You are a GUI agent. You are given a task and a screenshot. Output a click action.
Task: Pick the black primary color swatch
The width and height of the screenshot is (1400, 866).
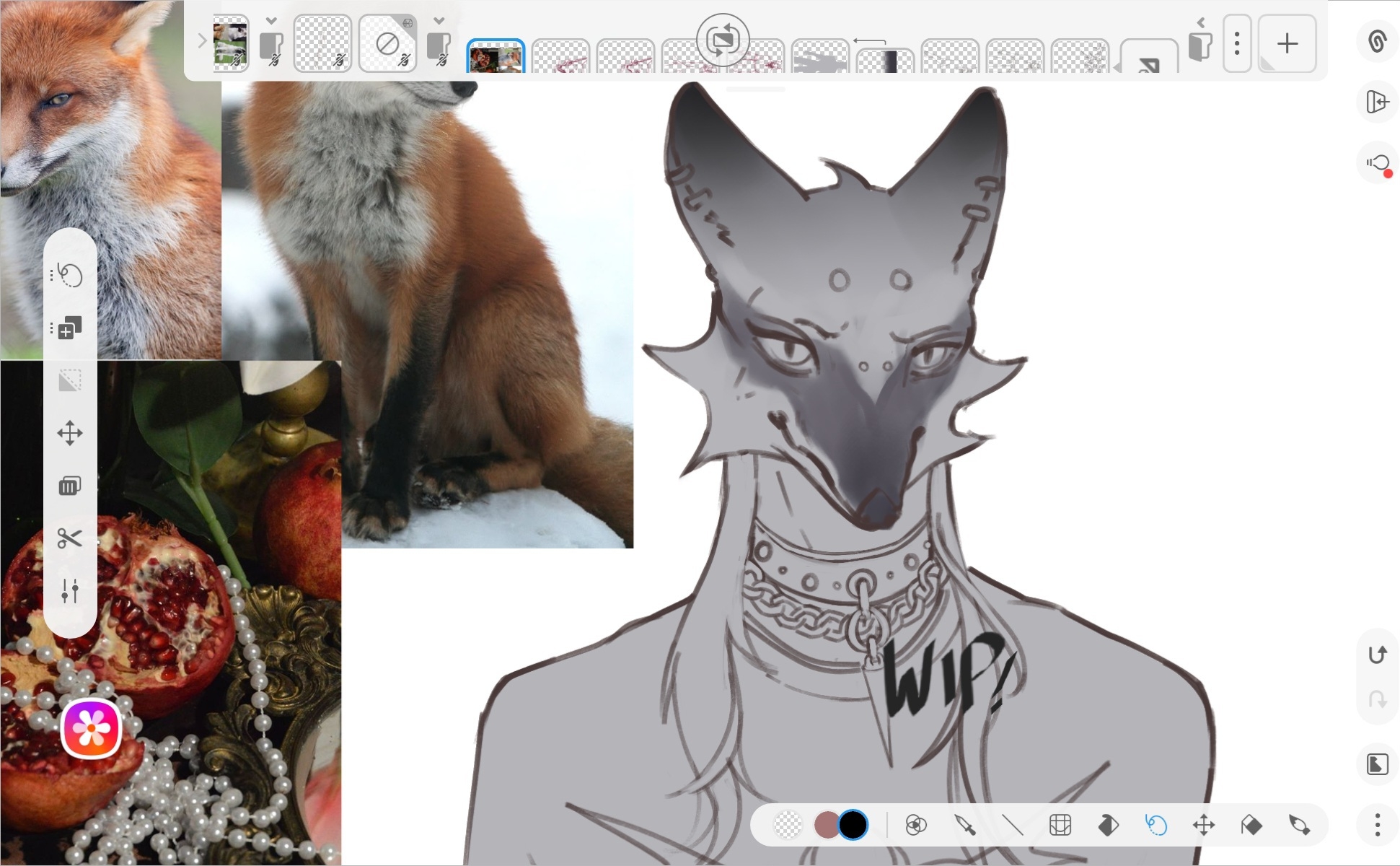pyautogui.click(x=853, y=825)
